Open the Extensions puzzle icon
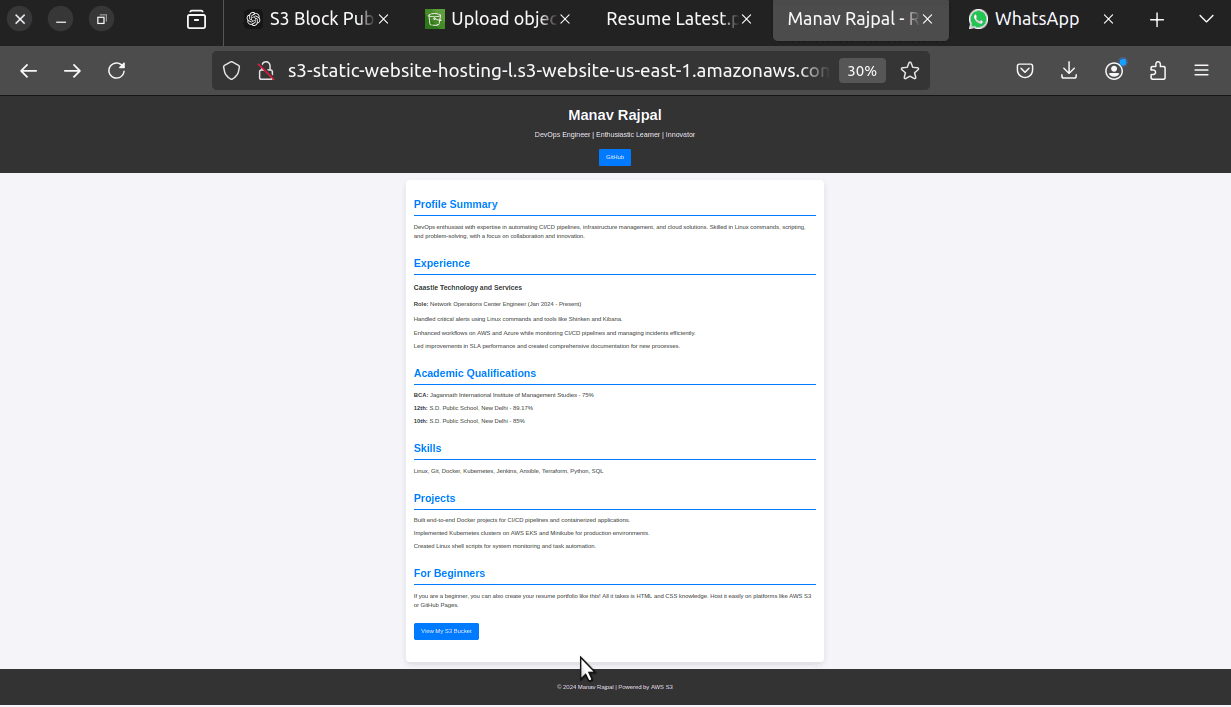Screen dimensions: 1231x707 1158,71
